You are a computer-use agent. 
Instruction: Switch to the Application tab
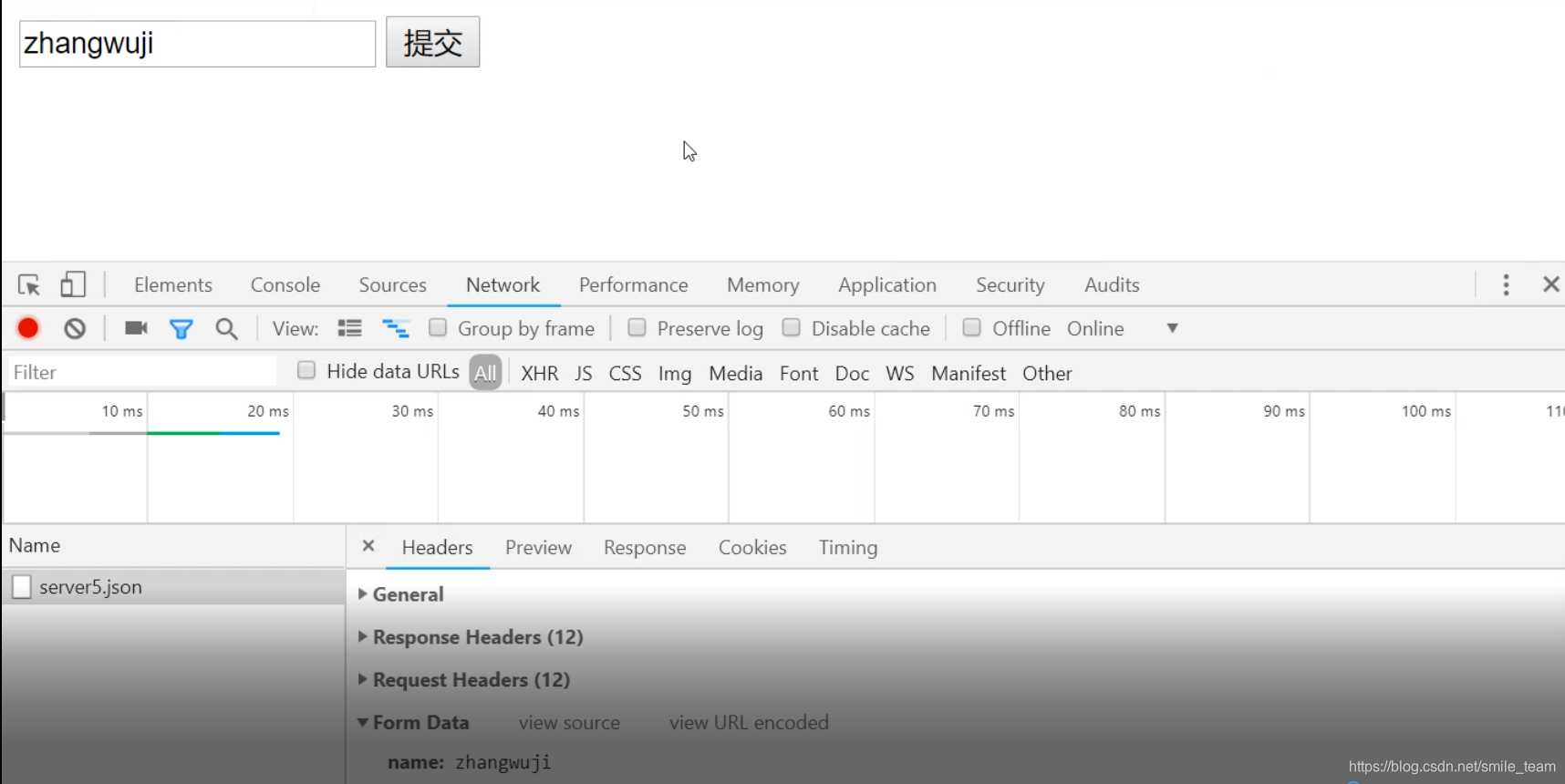click(887, 285)
